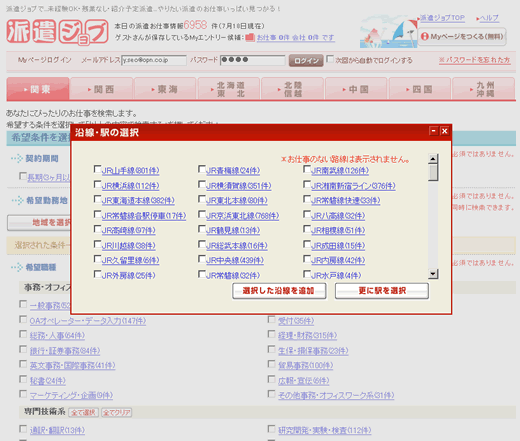Viewport: 520px width, 441px height.
Task: Minimize the 沿線・駅の選択 dialog
Action: click(x=433, y=131)
